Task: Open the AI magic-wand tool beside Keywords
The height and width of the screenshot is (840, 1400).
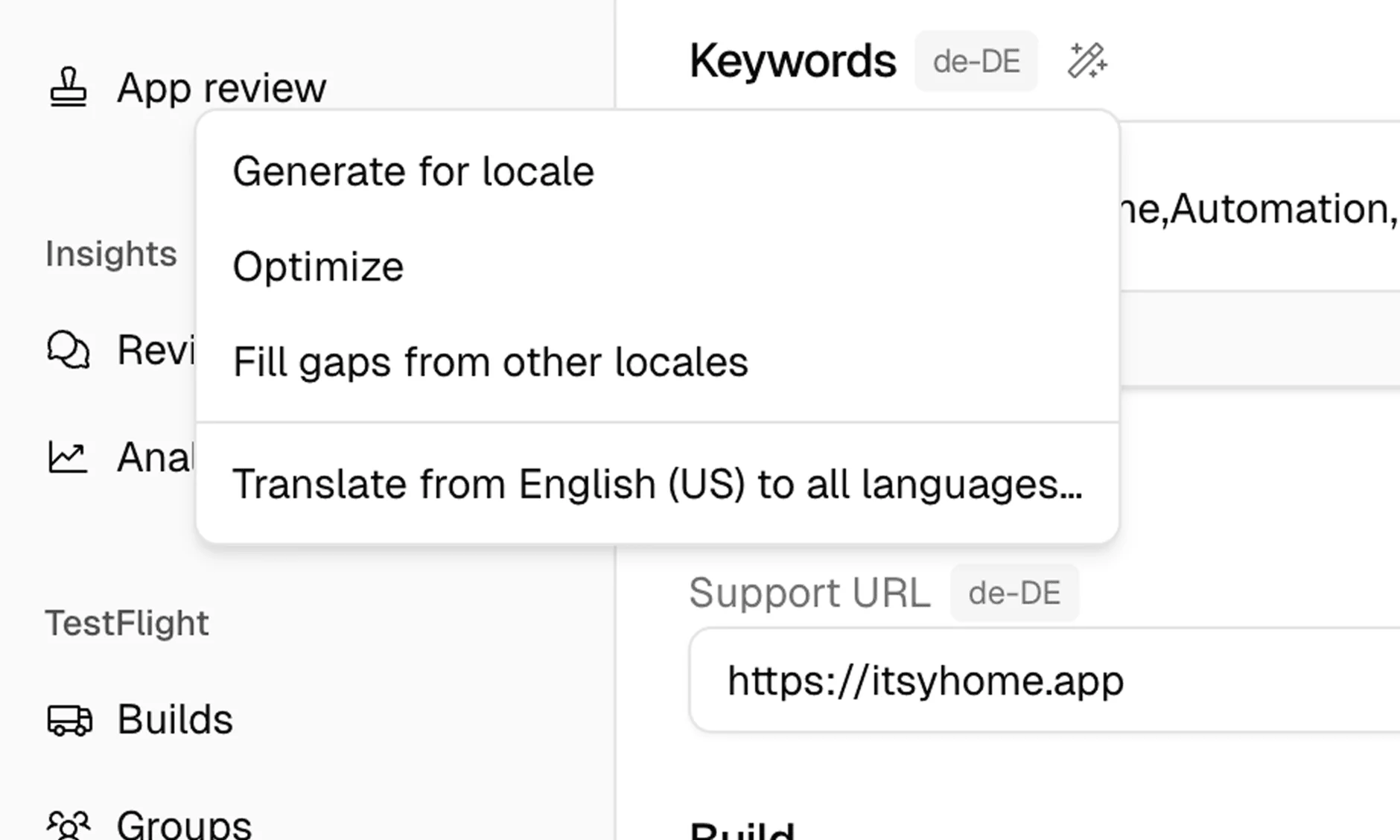Action: click(1086, 61)
